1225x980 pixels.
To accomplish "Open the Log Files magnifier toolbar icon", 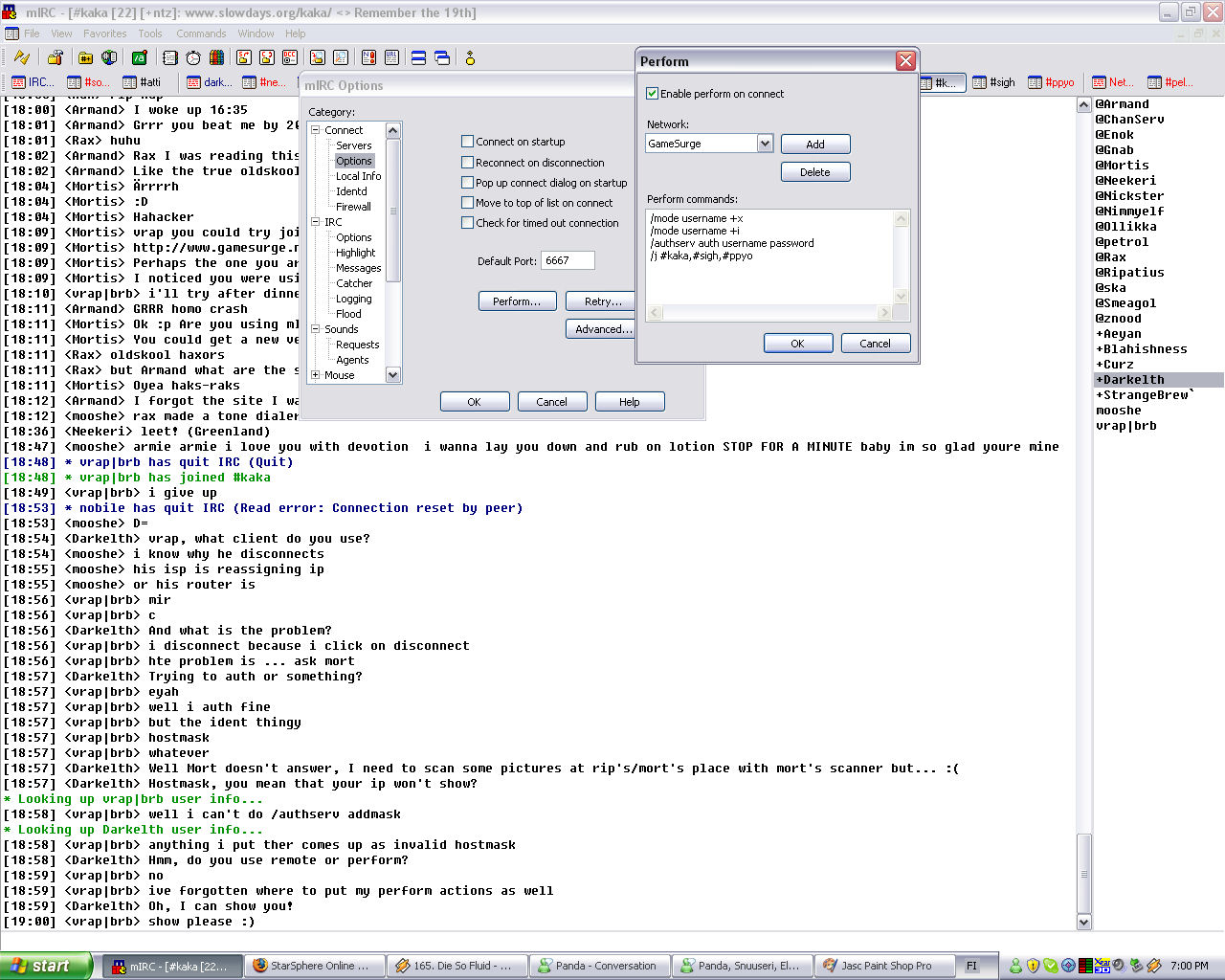I will [x=340, y=57].
